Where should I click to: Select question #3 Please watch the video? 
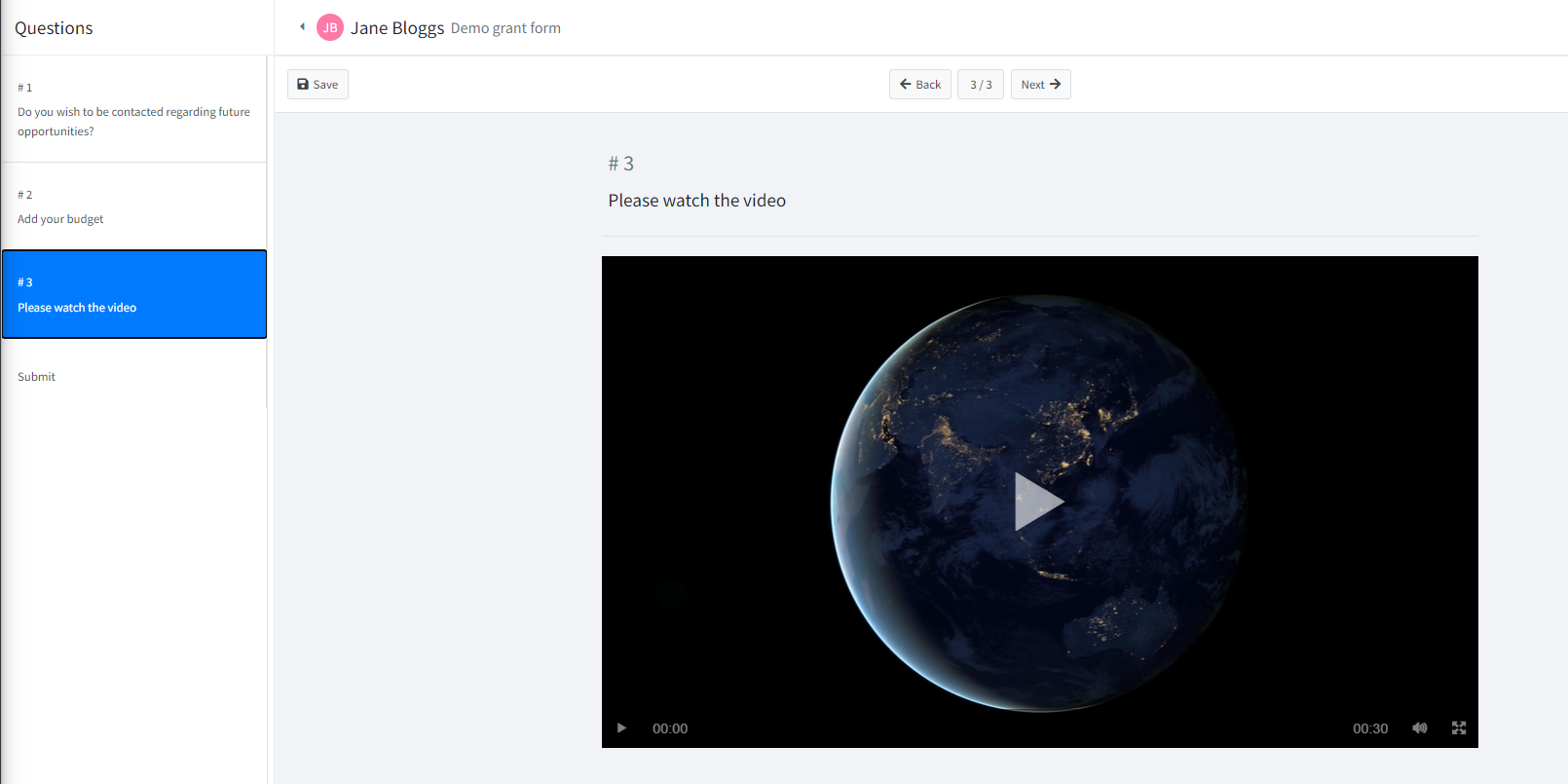[x=133, y=294]
